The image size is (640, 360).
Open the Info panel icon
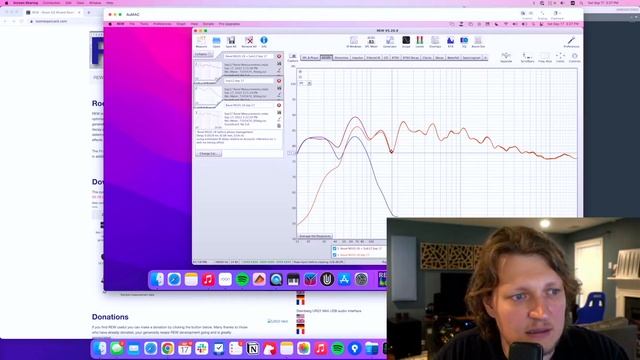(x=264, y=42)
